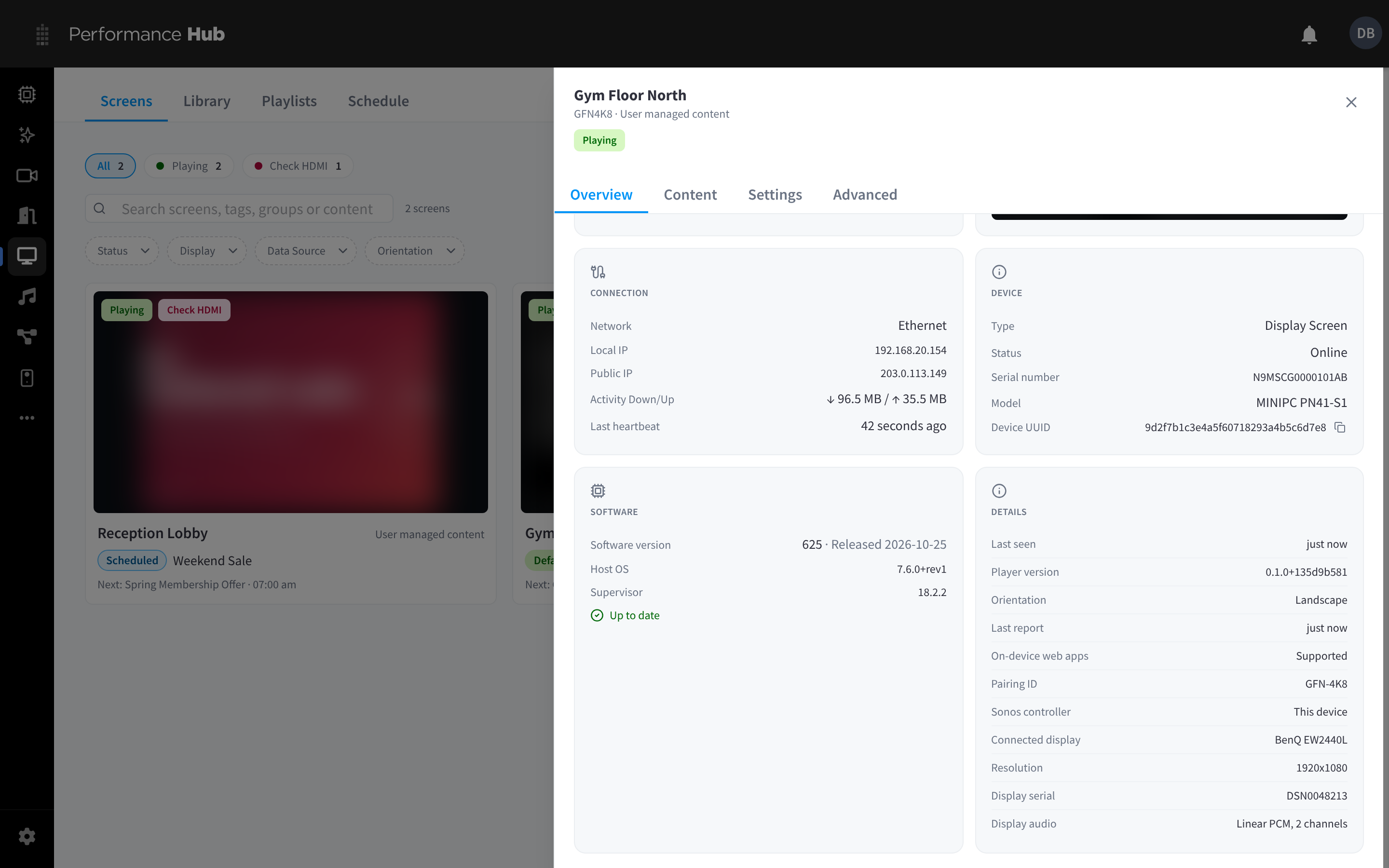Open the settings gear in sidebar

click(x=27, y=836)
